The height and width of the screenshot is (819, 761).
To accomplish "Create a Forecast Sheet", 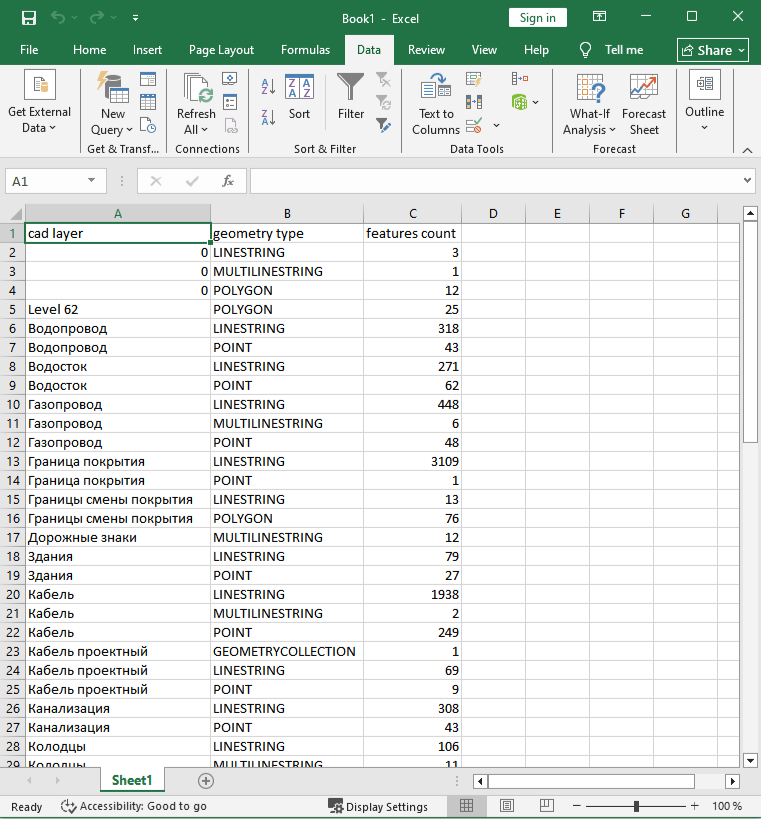I will point(643,104).
